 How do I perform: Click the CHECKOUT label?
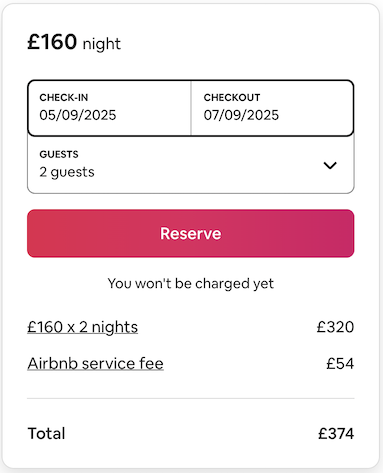pos(232,98)
